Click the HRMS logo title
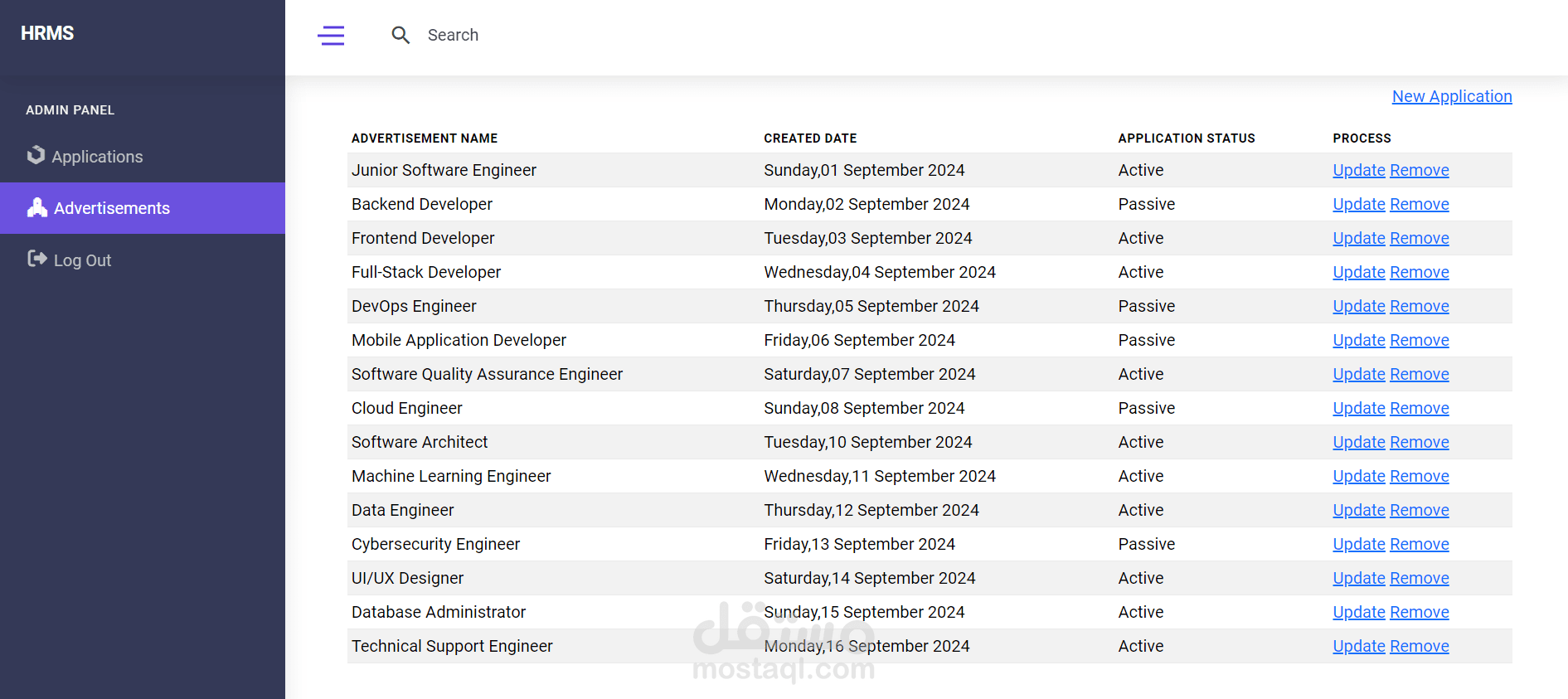Screen dimensions: 1568x699 point(47,33)
